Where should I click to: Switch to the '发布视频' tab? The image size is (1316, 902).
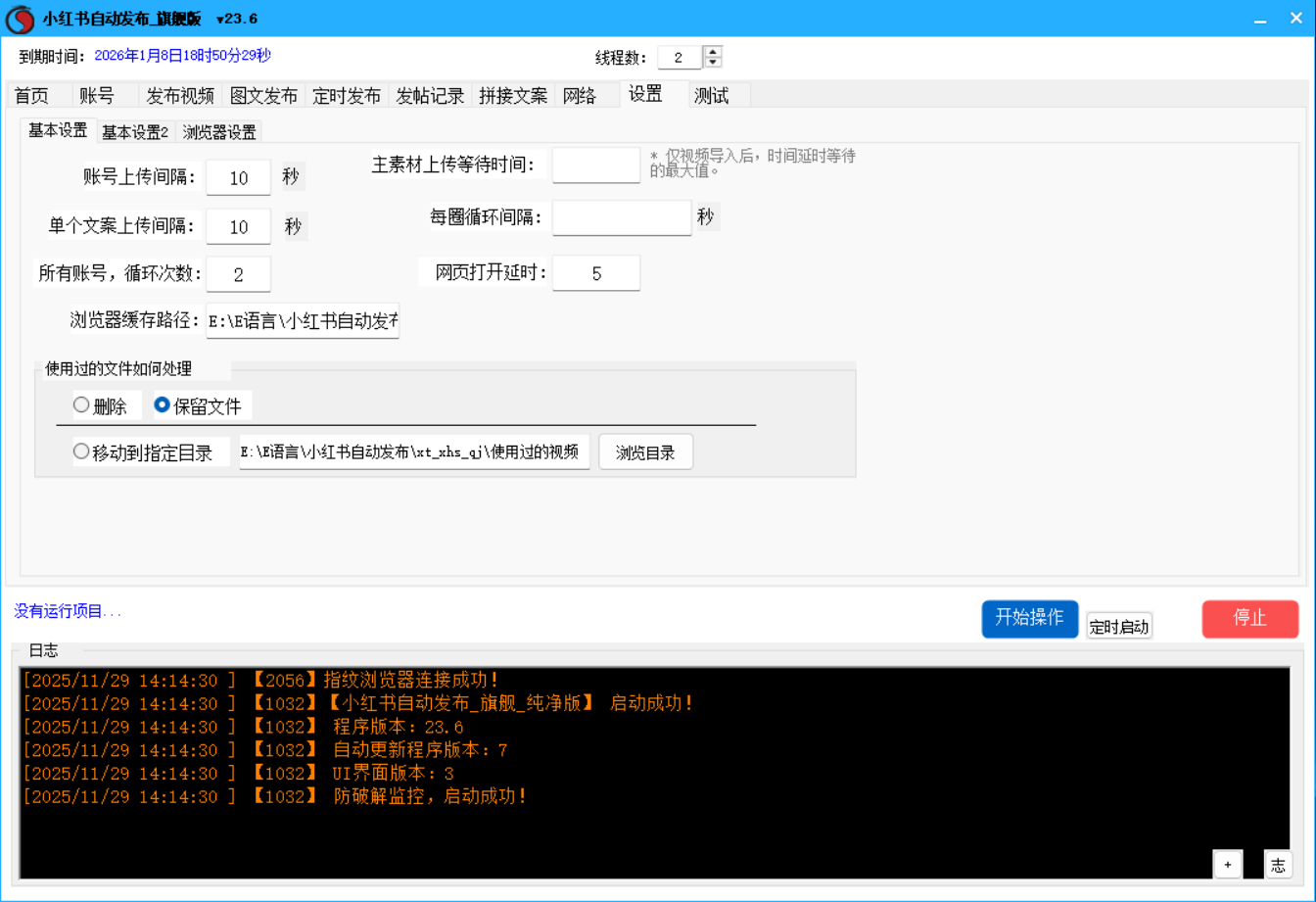[x=180, y=96]
